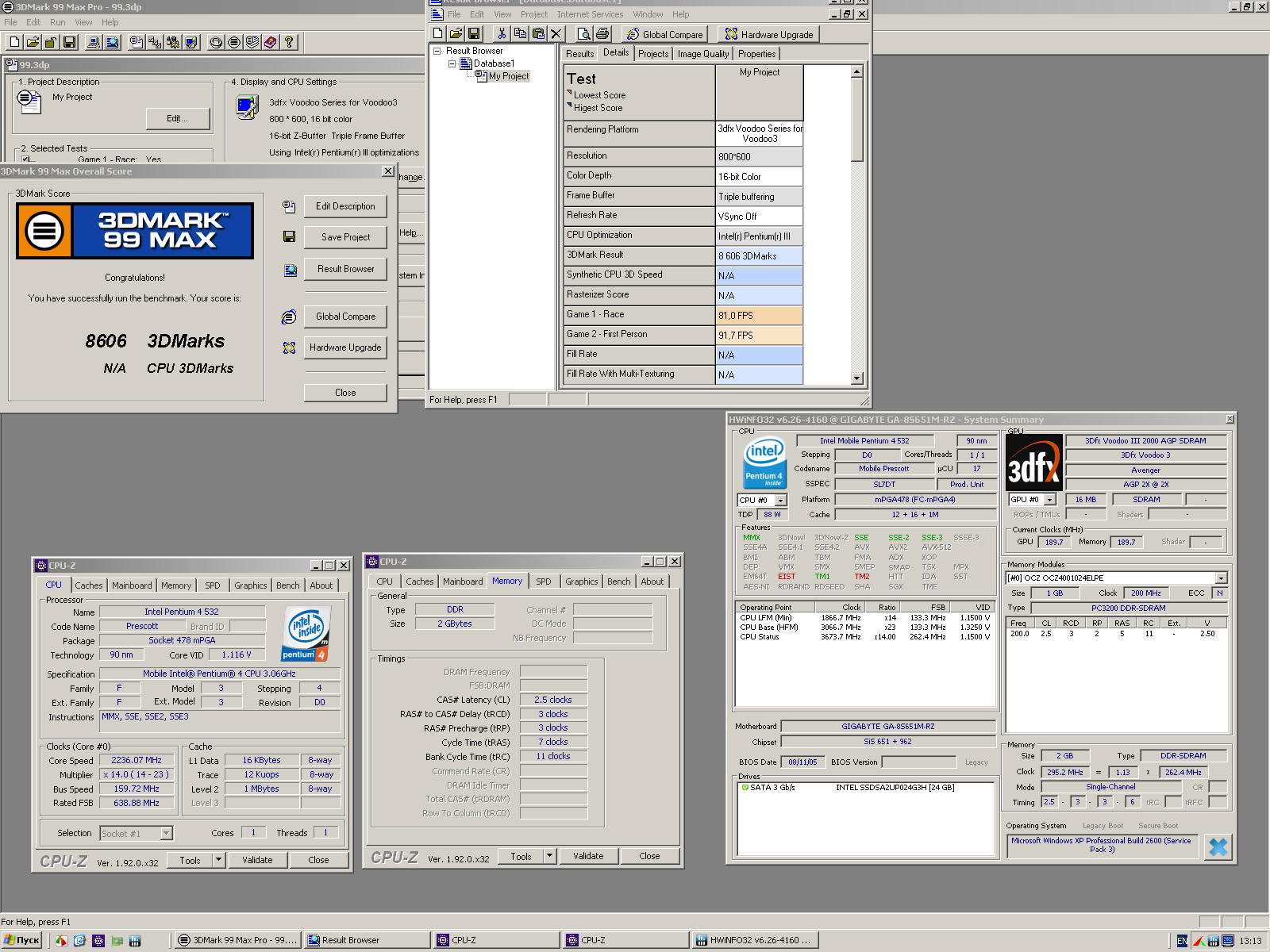Click 3DMark 99 Max logo banner in score dialog
The image size is (1270, 952).
coord(135,231)
